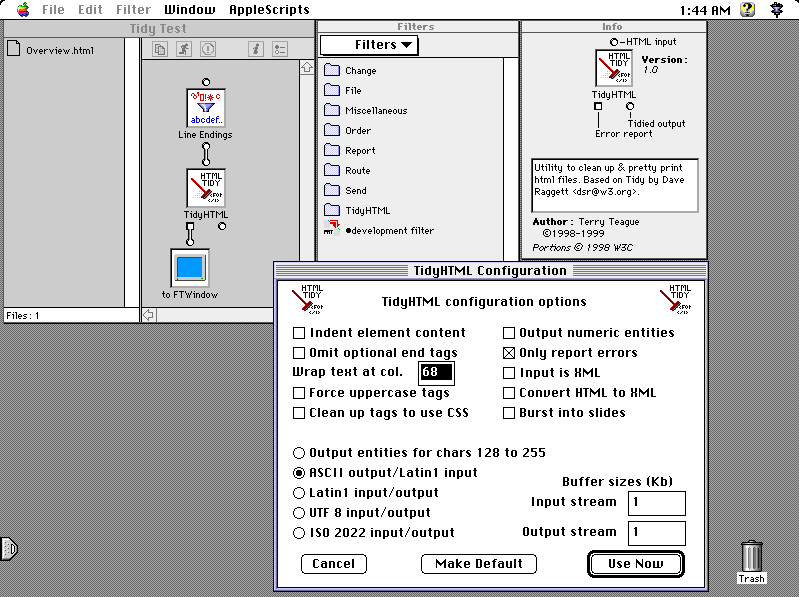This screenshot has width=799, height=597.
Task: Click the description text box in Info window
Action: [615, 185]
